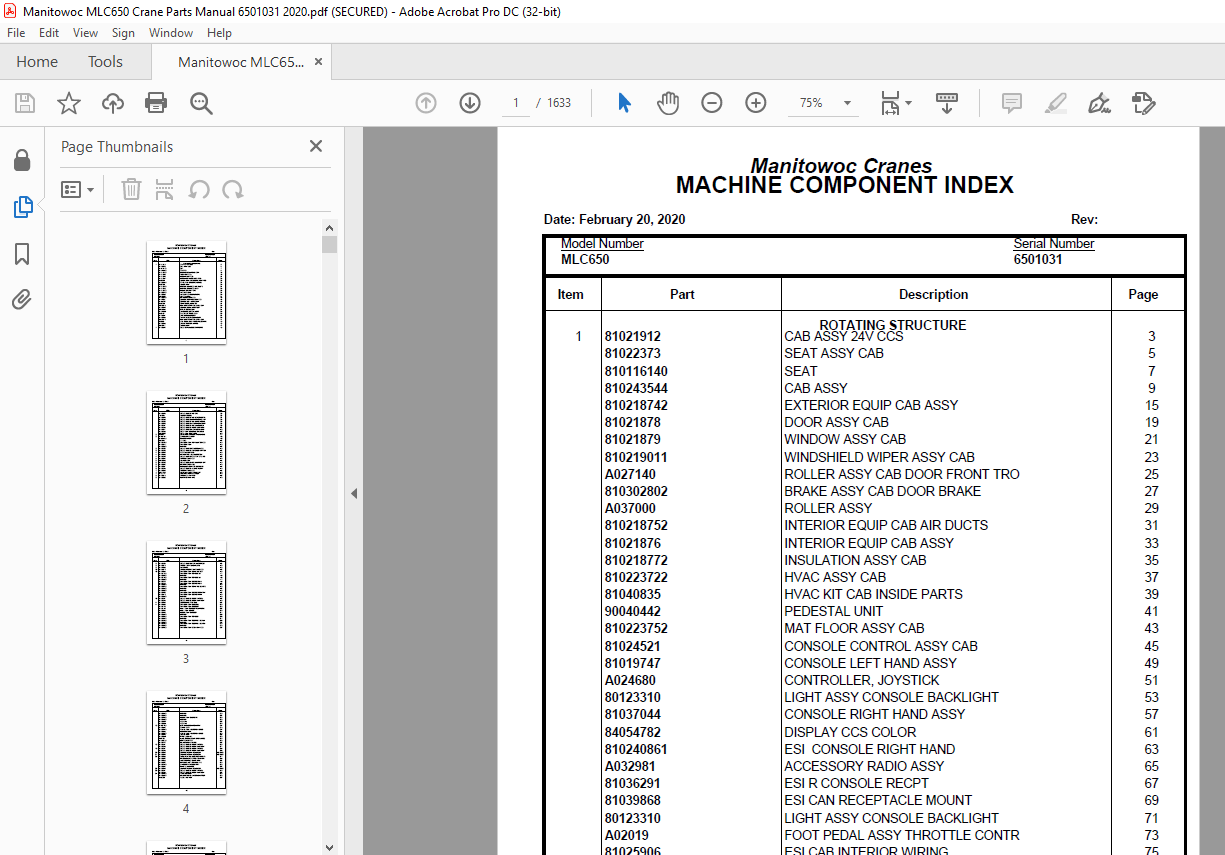Open the Help menu
Screen dimensions: 1225x855
(219, 33)
